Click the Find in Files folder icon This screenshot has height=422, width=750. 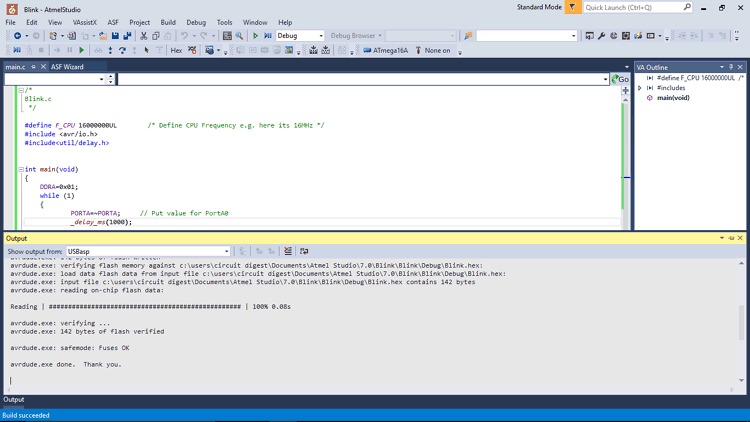click(468, 36)
